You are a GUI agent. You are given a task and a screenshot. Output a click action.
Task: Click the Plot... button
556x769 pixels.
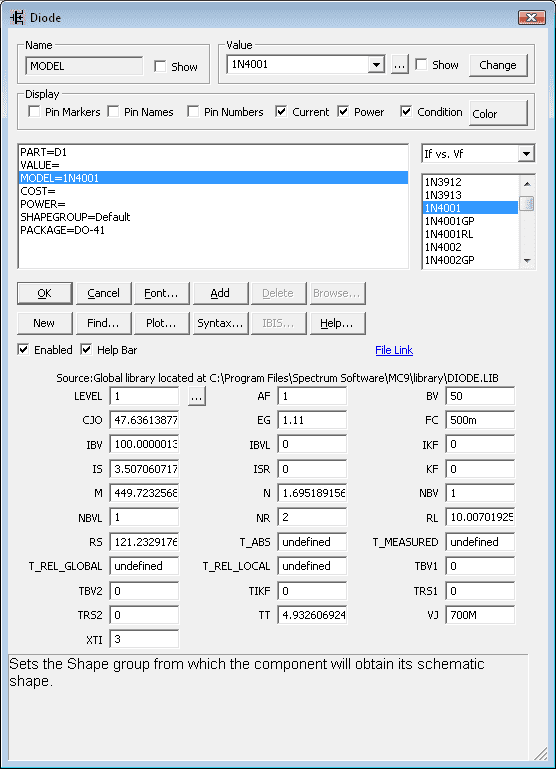161,323
